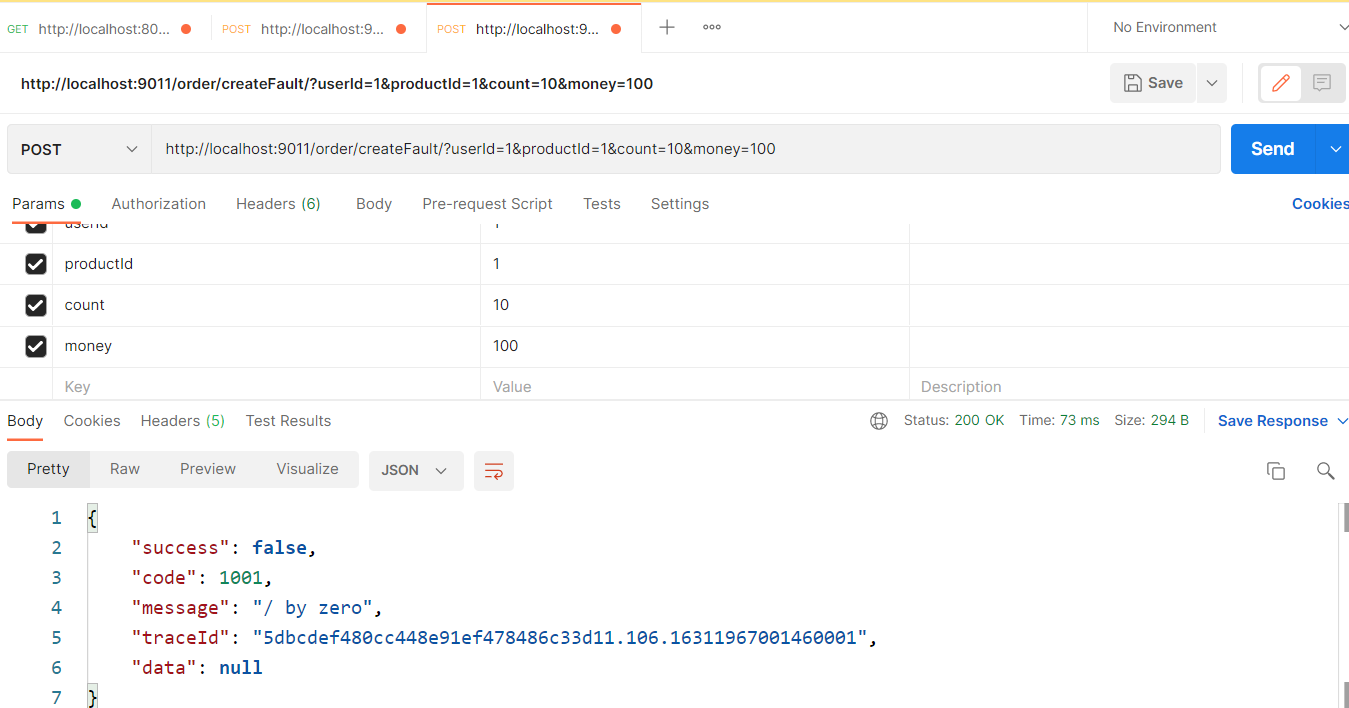Open tab options three-dots menu
This screenshot has width=1349, height=708.
[x=712, y=27]
